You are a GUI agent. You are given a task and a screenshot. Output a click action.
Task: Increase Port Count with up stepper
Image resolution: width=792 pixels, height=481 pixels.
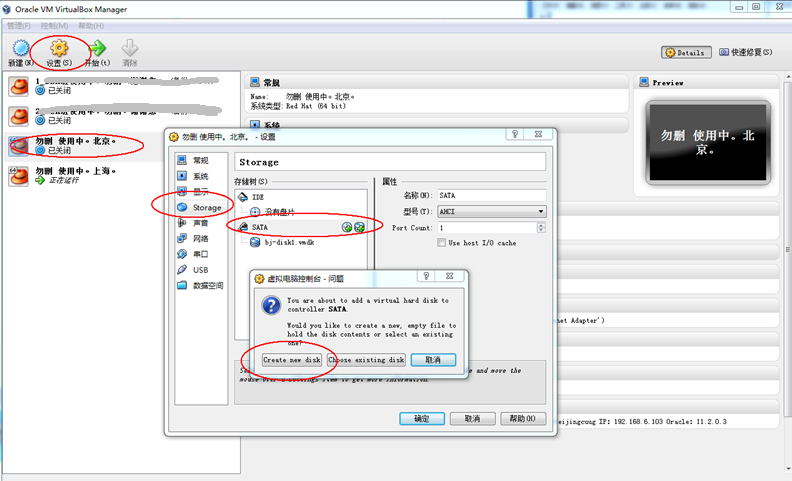tap(541, 225)
